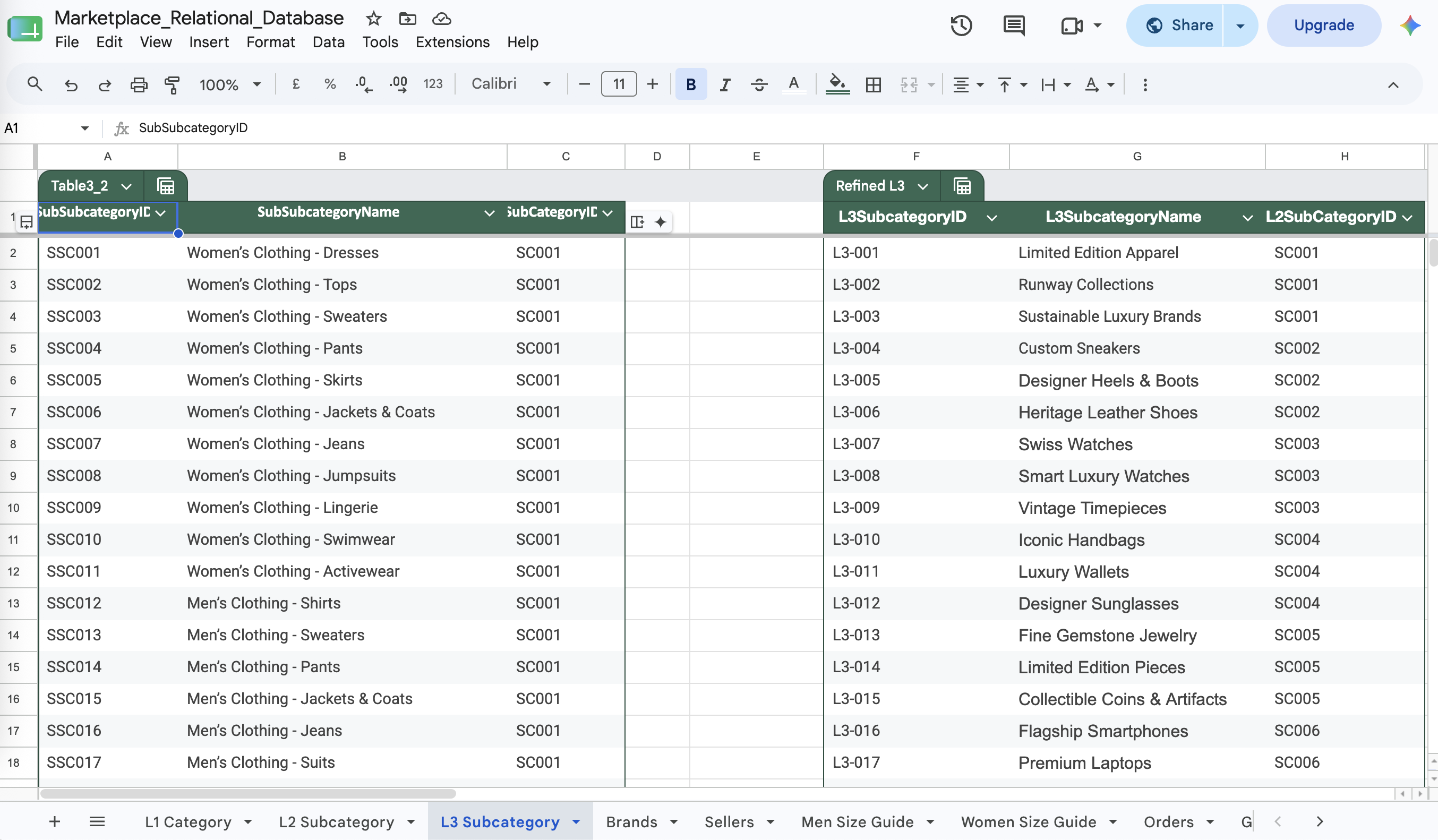Open SubSubcategoryName column filter dropdown

pyautogui.click(x=489, y=213)
